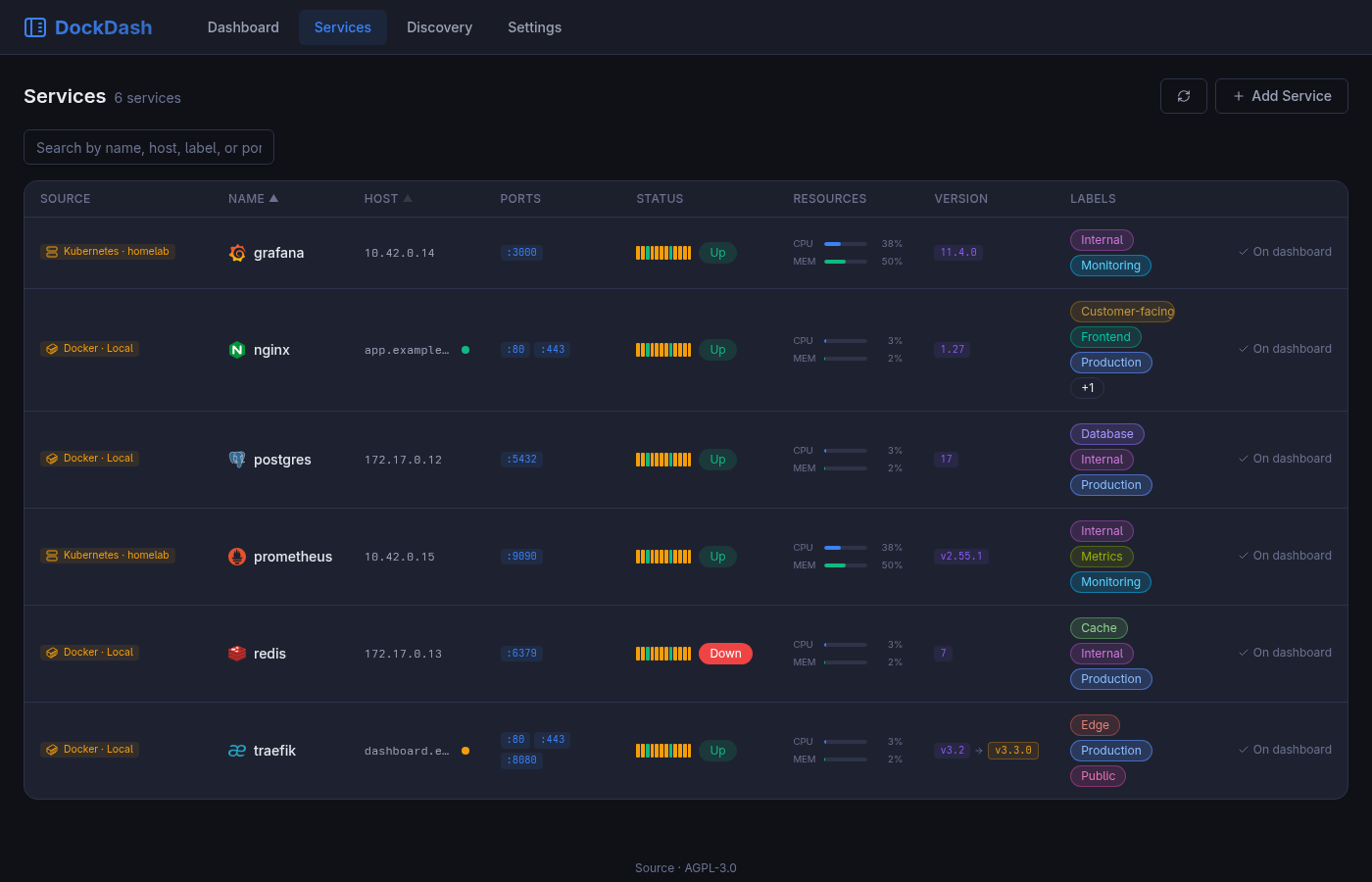Click the prometheus service name
The width and height of the screenshot is (1372, 882).
(x=293, y=557)
